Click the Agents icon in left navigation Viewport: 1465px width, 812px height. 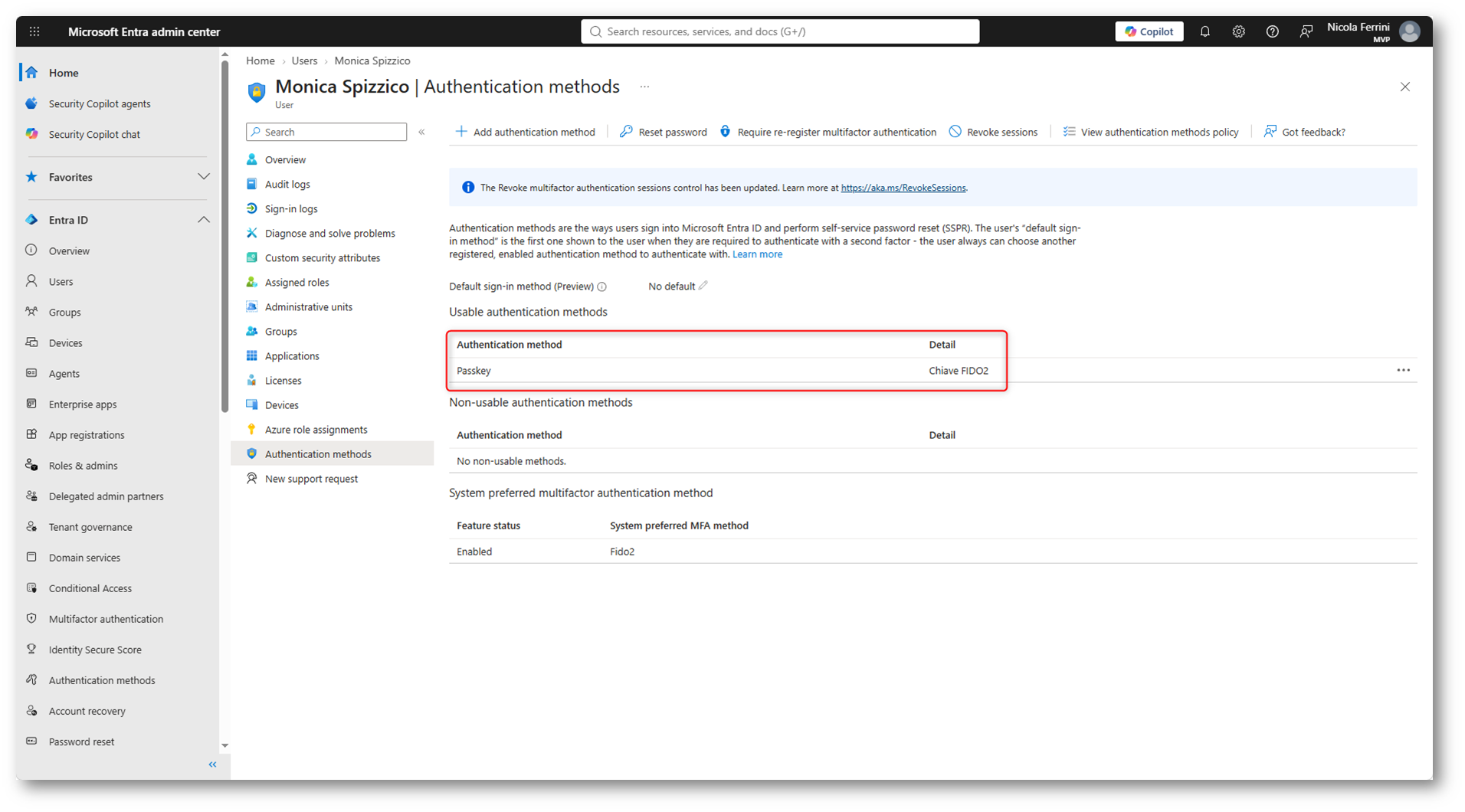[x=31, y=373]
